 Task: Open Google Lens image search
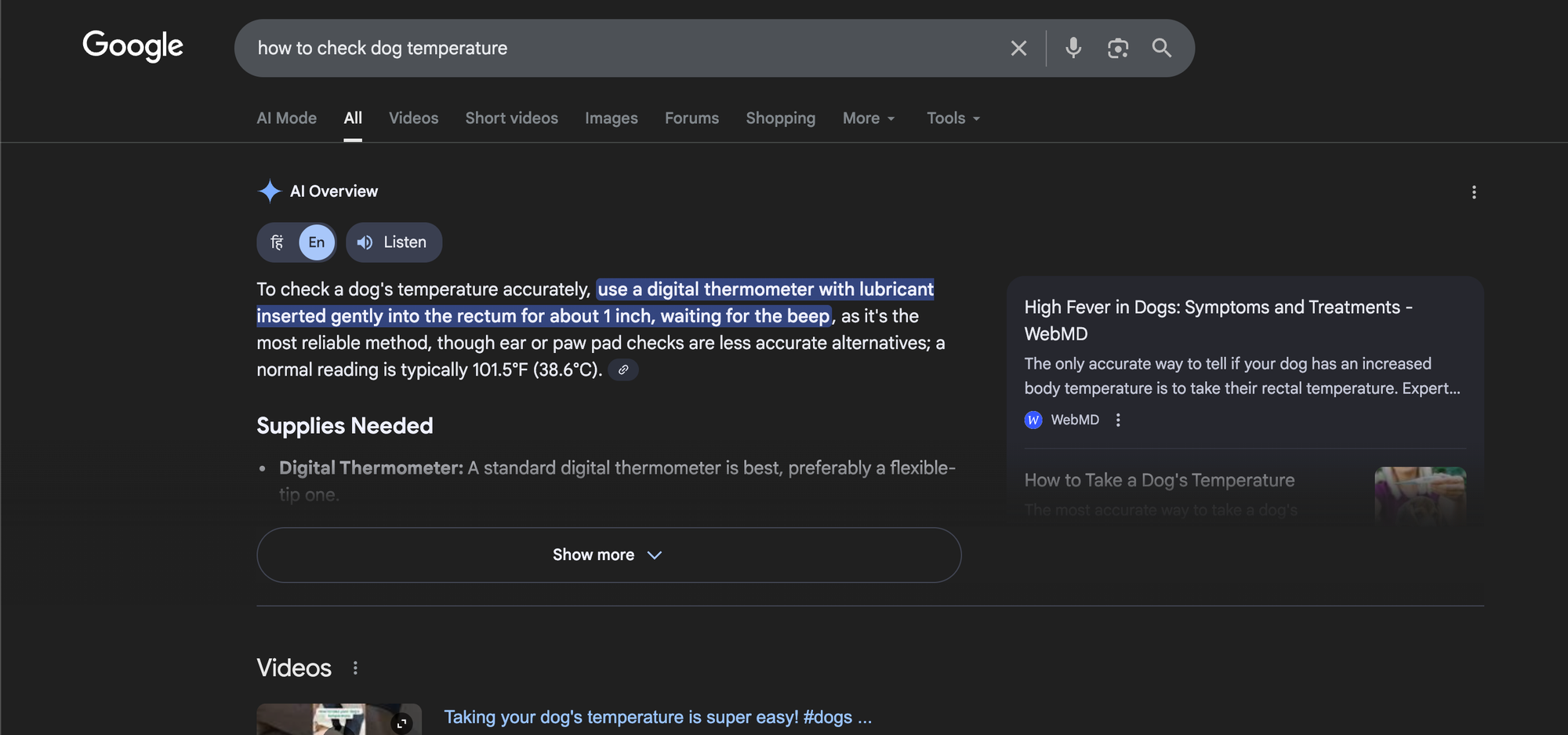point(1119,48)
